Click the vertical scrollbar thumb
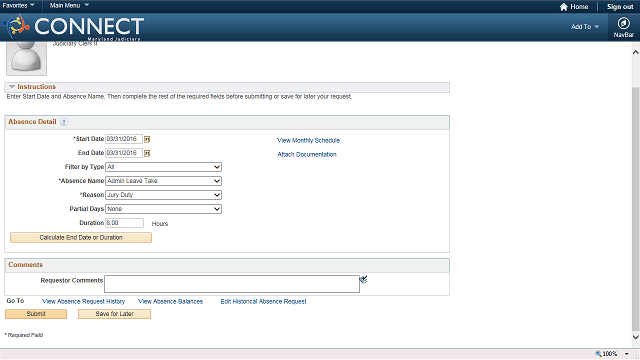This screenshot has width=640, height=360. click(x=636, y=208)
